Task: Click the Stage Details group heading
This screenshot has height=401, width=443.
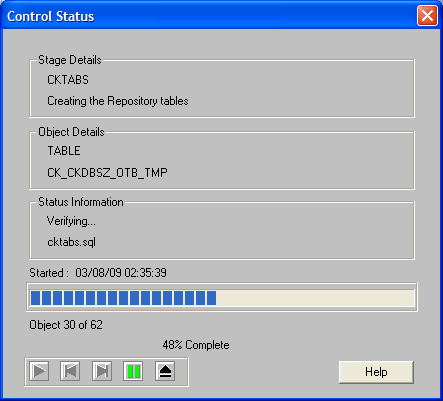Action: (x=70, y=60)
